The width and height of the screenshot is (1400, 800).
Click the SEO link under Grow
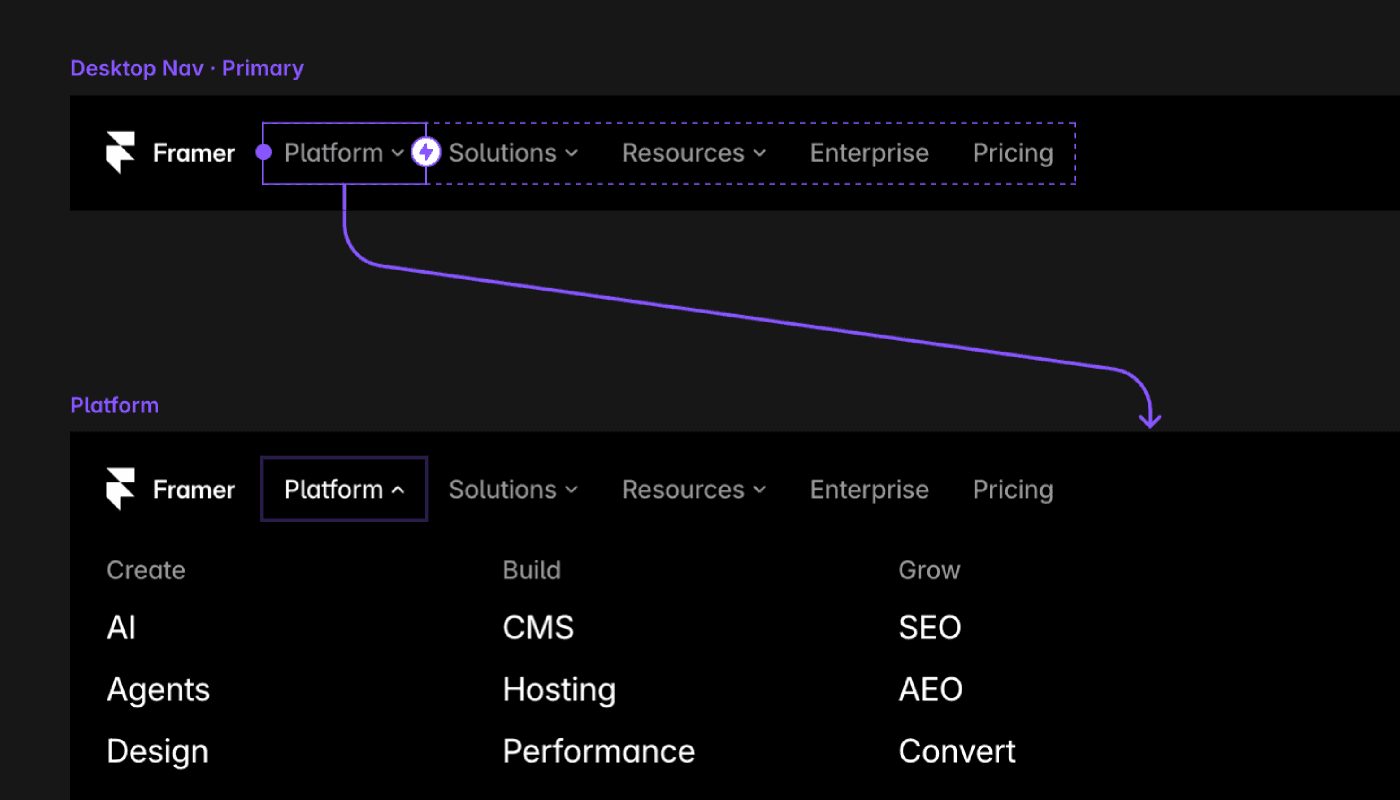point(930,628)
